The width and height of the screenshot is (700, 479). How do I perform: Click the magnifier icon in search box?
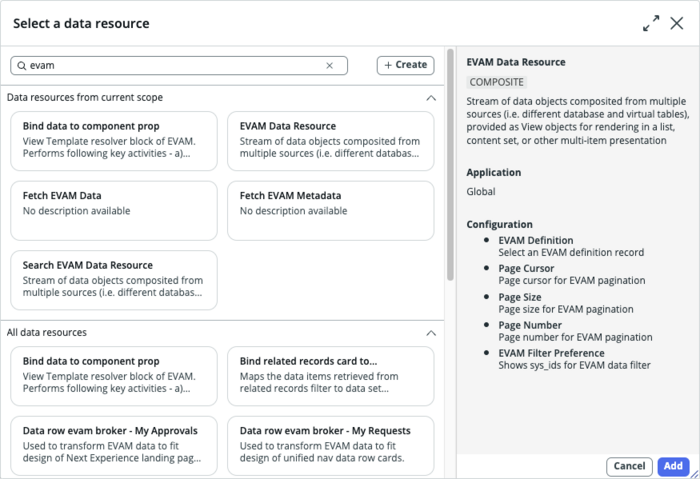click(21, 66)
